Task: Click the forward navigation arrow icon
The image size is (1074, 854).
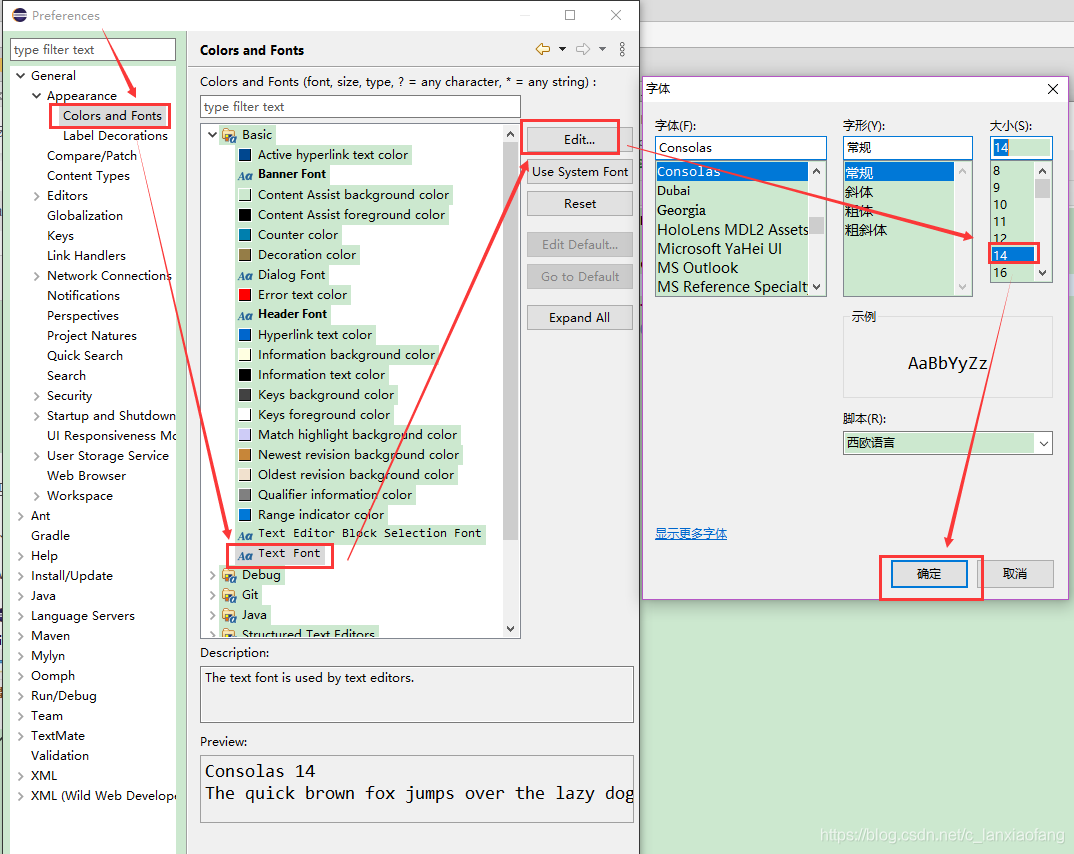Action: tap(583, 49)
